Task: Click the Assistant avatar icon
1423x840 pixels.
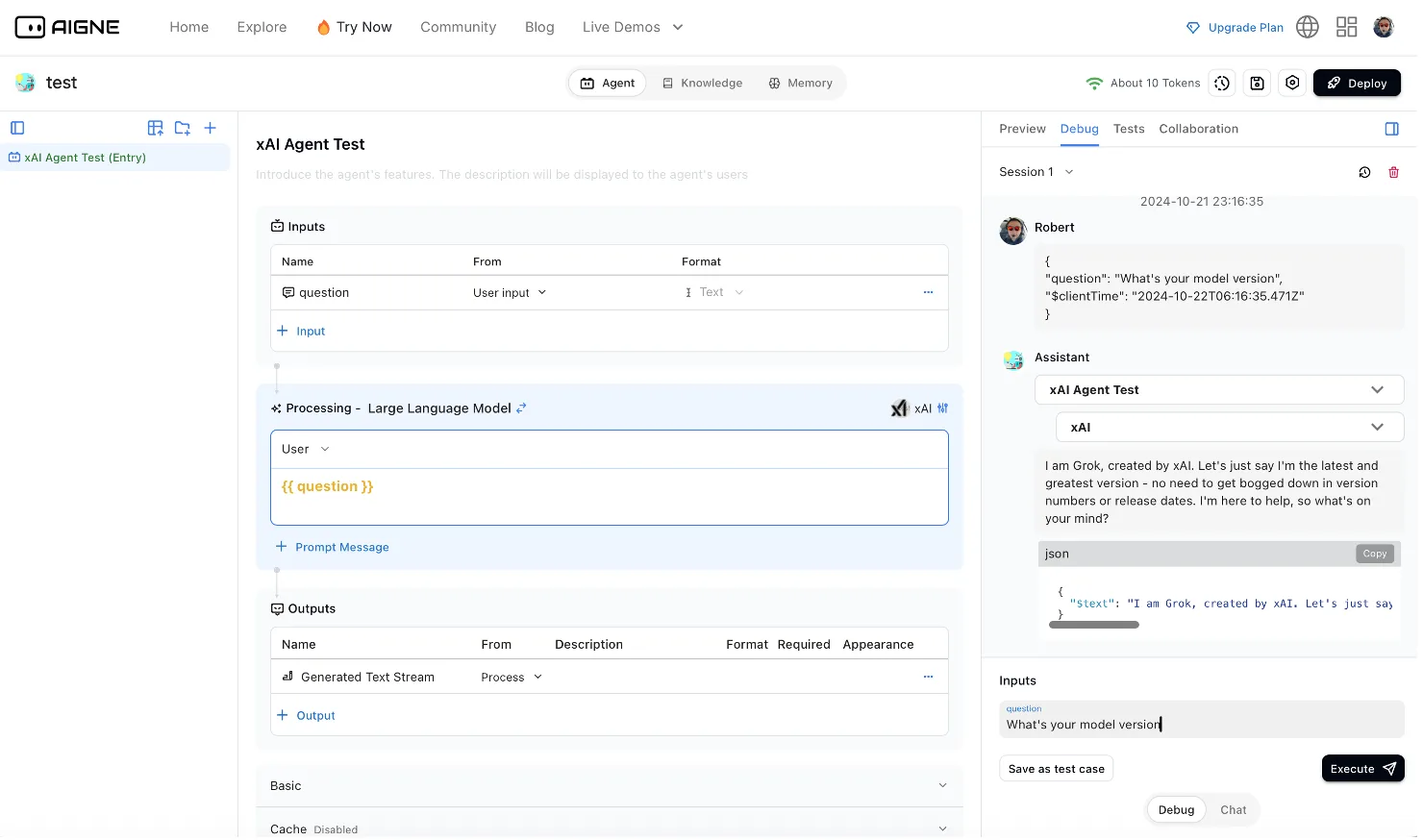Action: [1013, 360]
